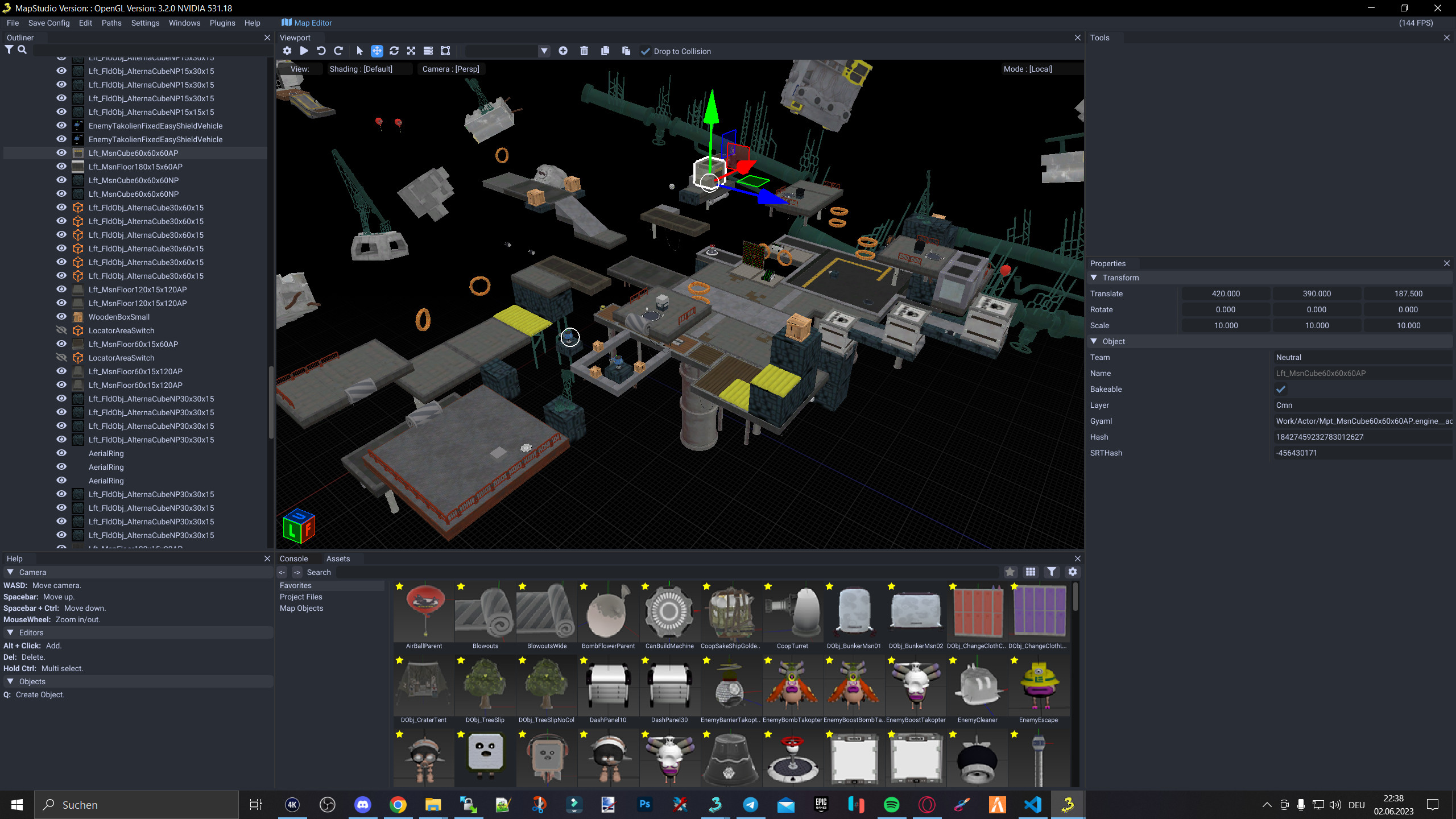Image resolution: width=1456 pixels, height=819 pixels.
Task: Open the Settings menu
Action: pyautogui.click(x=145, y=23)
